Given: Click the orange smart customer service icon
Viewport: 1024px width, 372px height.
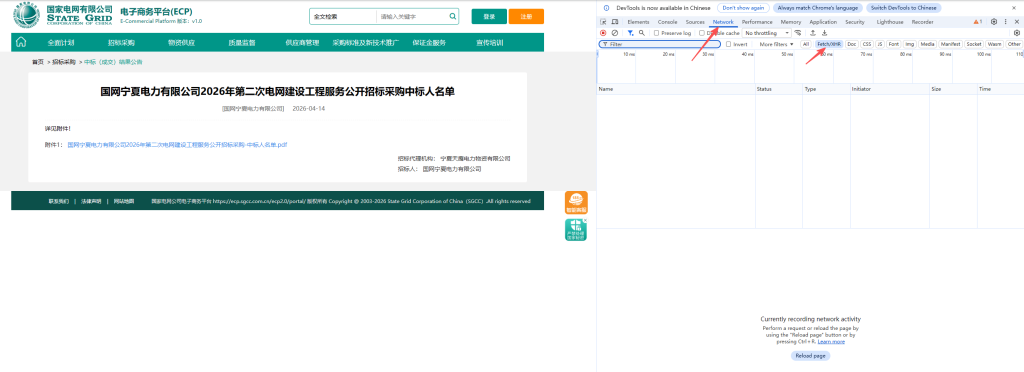Looking at the screenshot, I should [x=576, y=202].
